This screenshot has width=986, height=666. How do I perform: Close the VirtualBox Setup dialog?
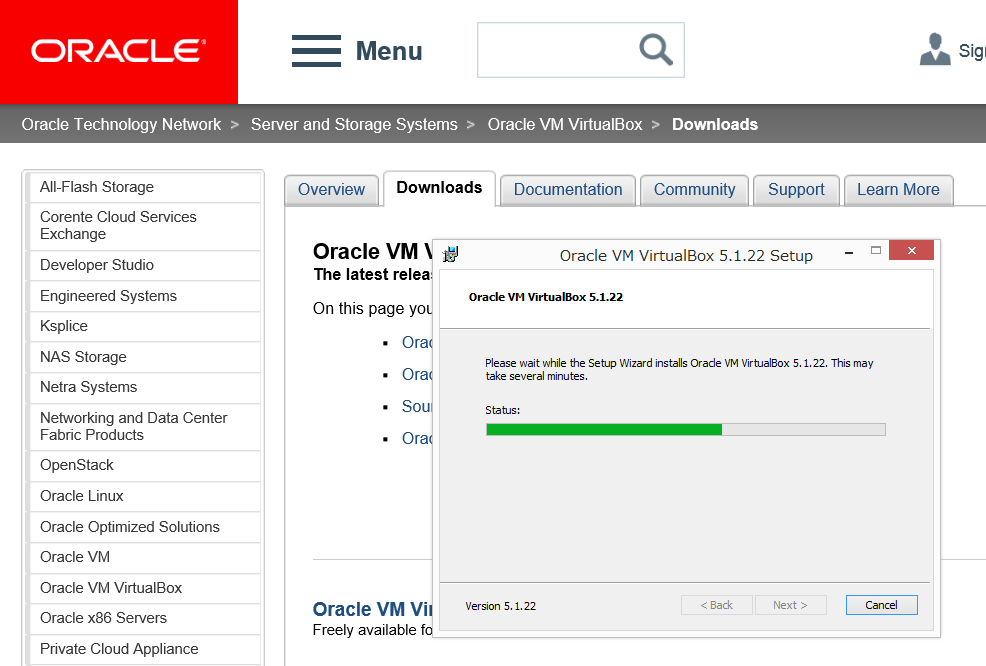[912, 250]
